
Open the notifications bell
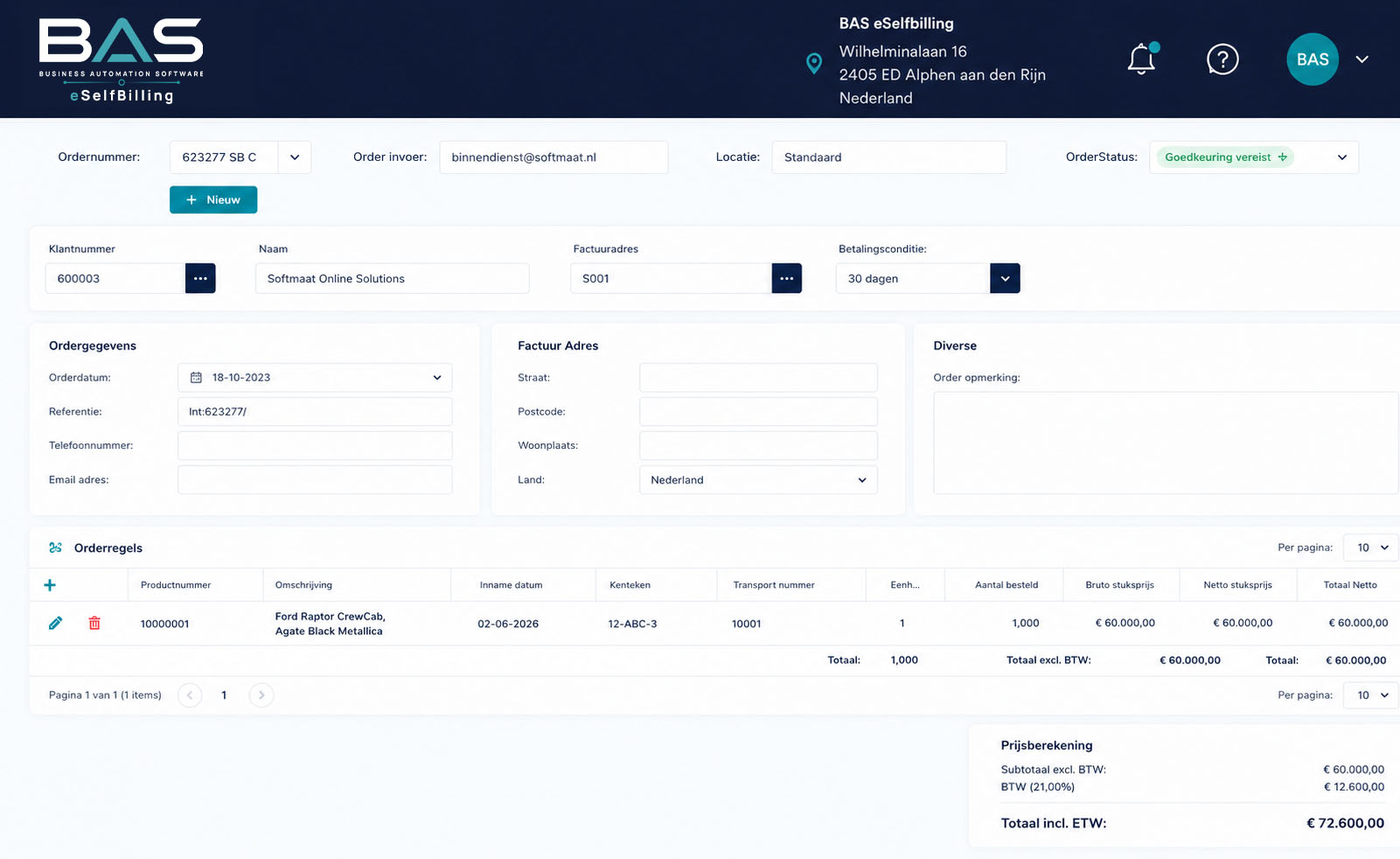(x=1141, y=59)
